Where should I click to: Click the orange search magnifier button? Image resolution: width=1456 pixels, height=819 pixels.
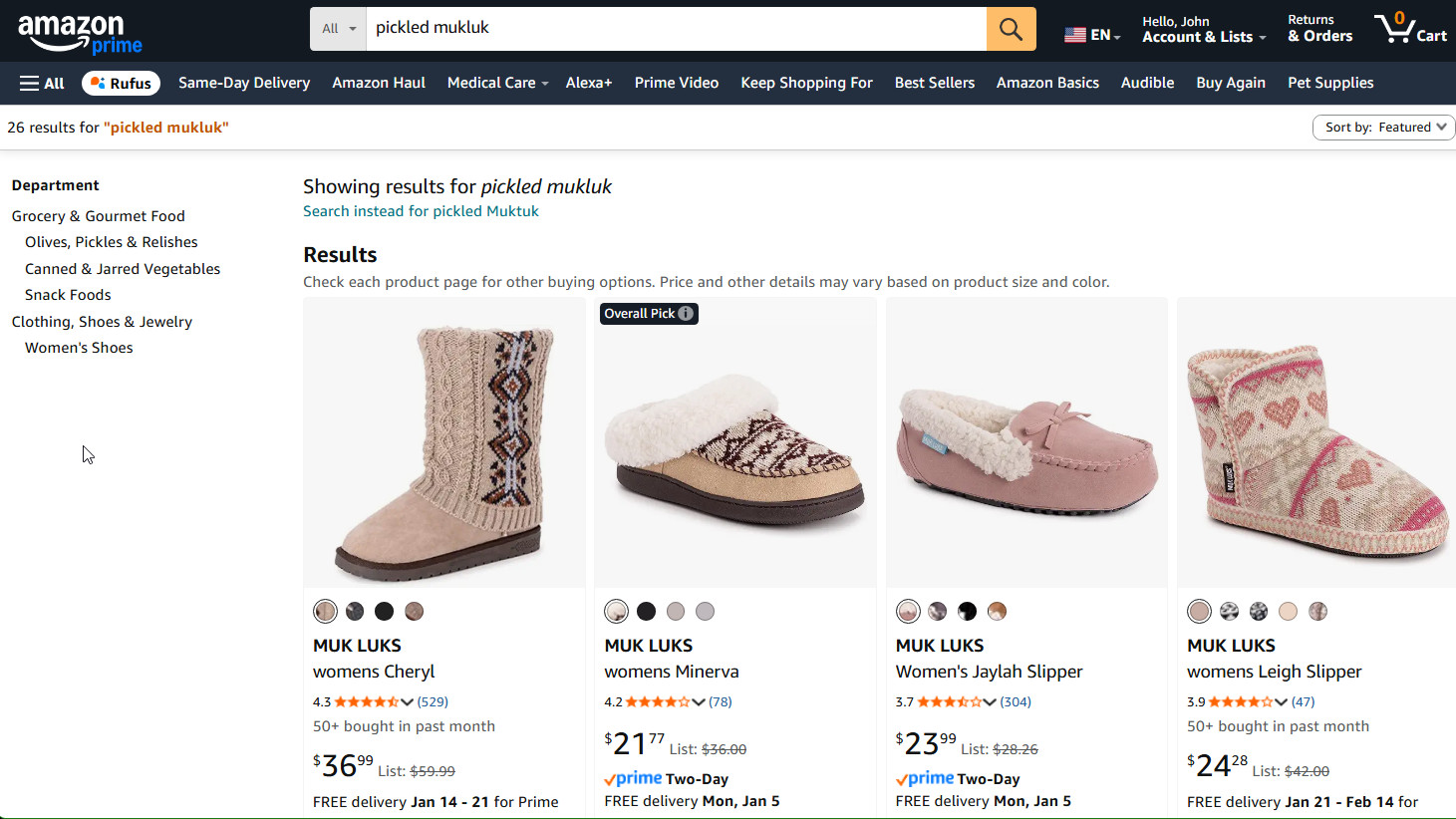point(1011,29)
